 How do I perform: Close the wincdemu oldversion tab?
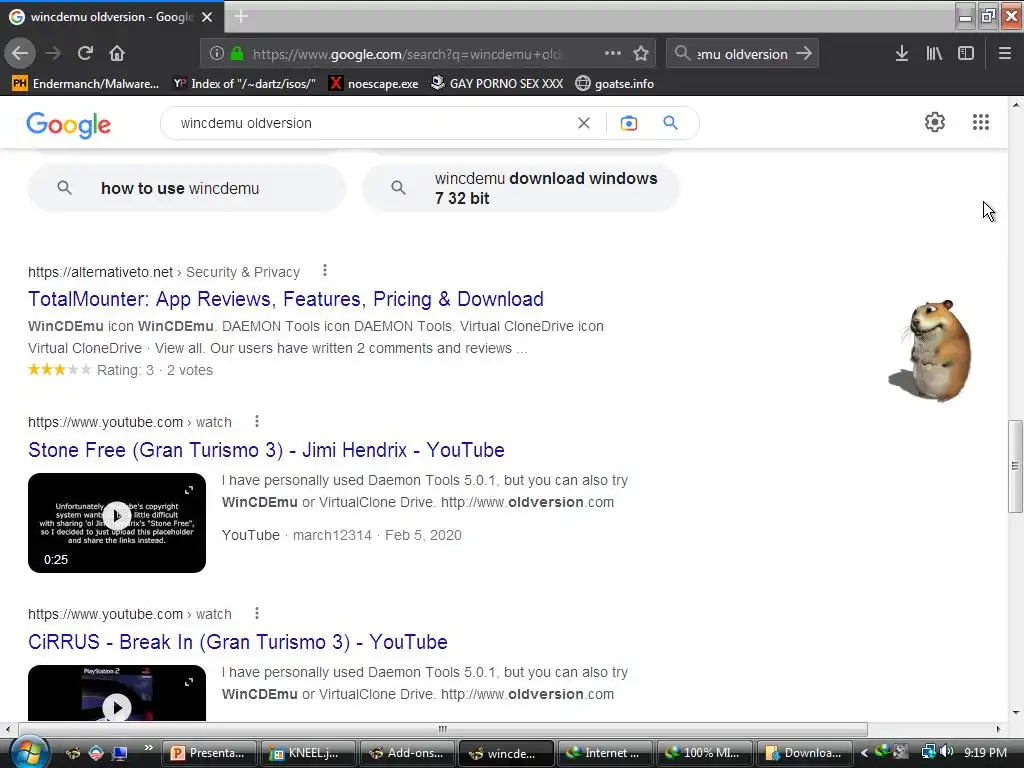[207, 17]
